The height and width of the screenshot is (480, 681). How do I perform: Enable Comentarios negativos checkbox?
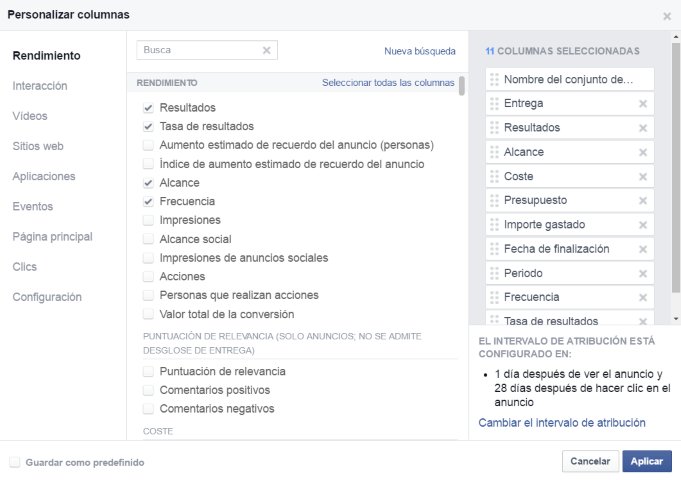click(x=149, y=409)
